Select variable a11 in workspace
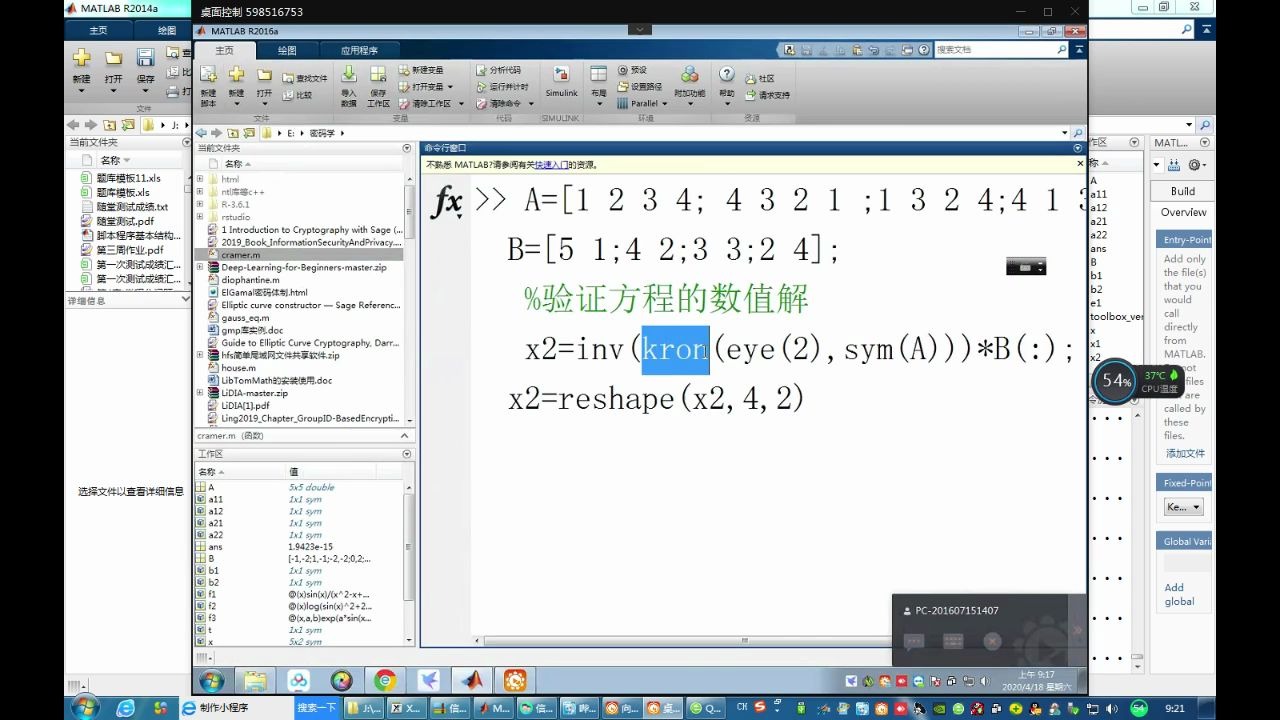The width and height of the screenshot is (1280, 720). point(215,499)
